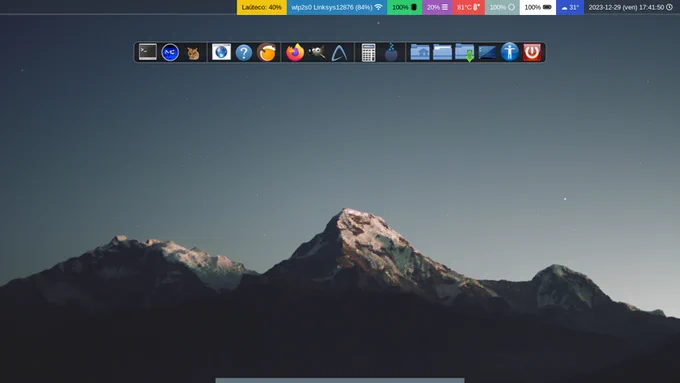Click the red power button icon
680x383 pixels.
(x=532, y=52)
